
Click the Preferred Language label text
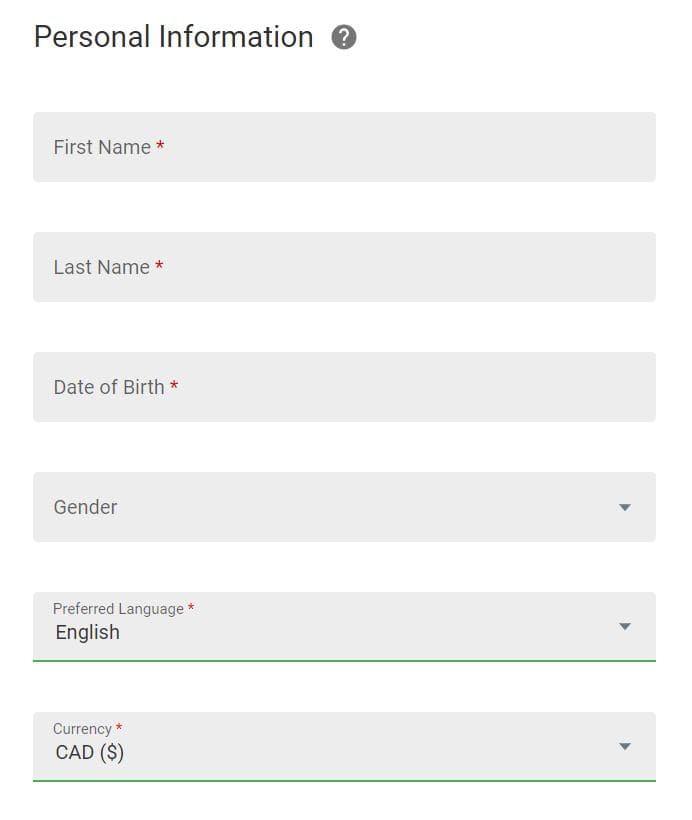click(x=118, y=609)
